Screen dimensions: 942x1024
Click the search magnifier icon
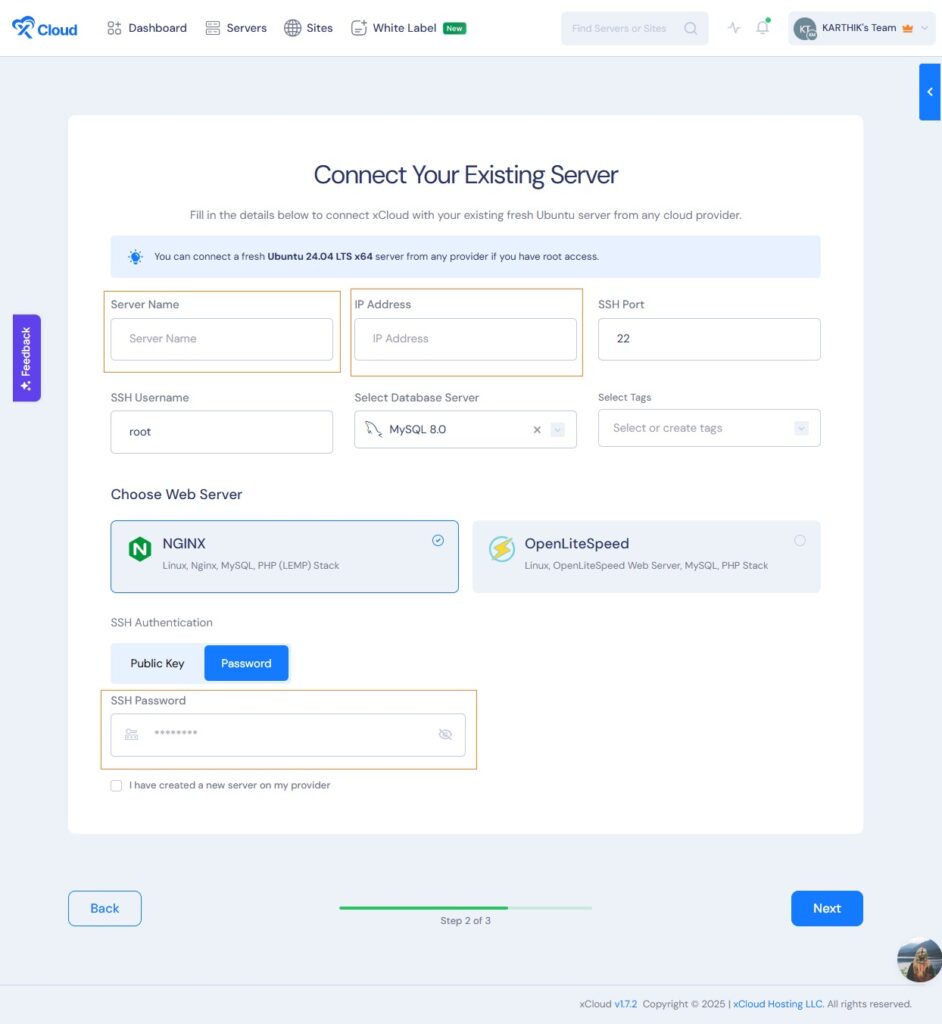690,28
